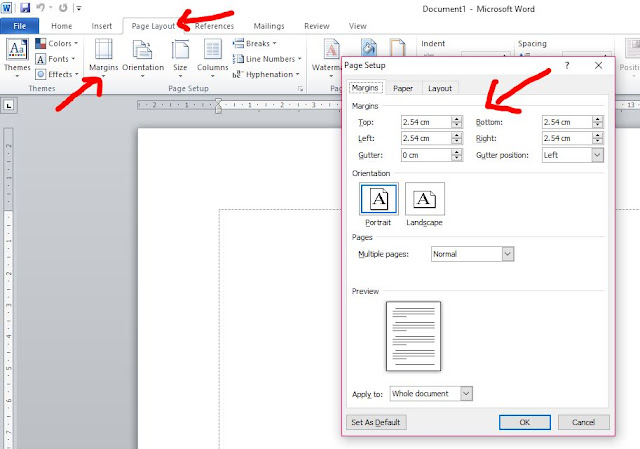Click the indent marker on horizontal ruler
The height and width of the screenshot is (449, 640).
coord(218,105)
